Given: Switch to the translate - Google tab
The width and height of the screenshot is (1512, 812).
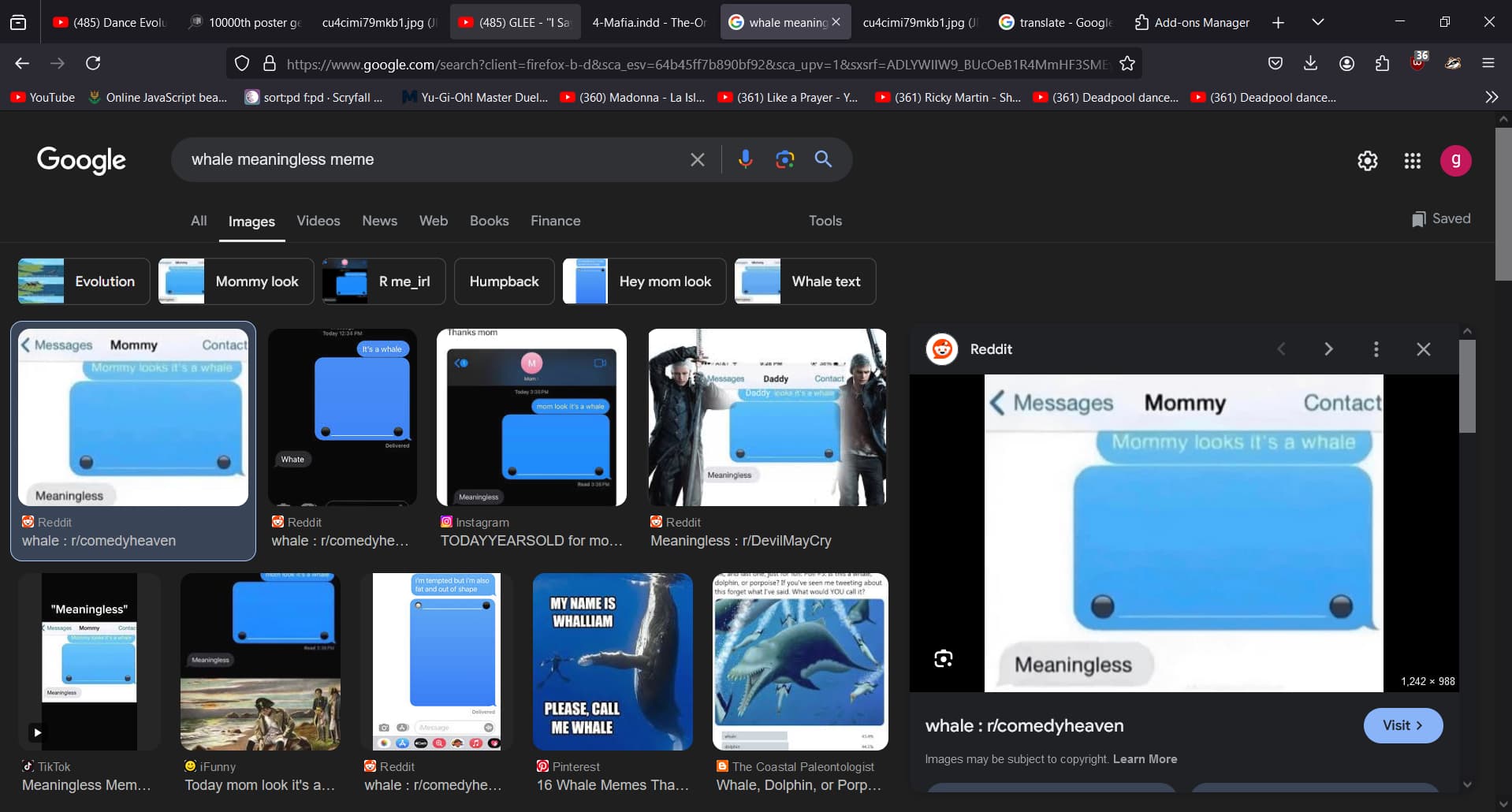Looking at the screenshot, I should click(1056, 23).
